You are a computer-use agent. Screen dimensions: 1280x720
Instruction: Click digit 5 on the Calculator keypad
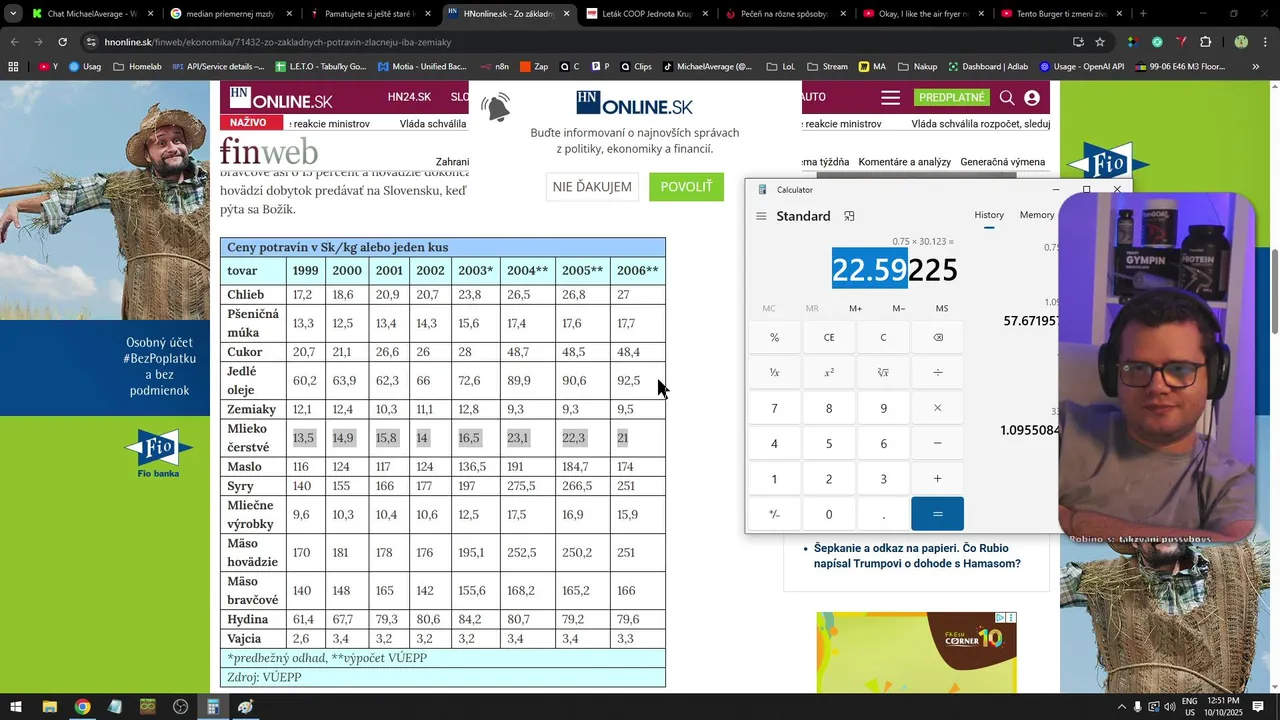[829, 443]
